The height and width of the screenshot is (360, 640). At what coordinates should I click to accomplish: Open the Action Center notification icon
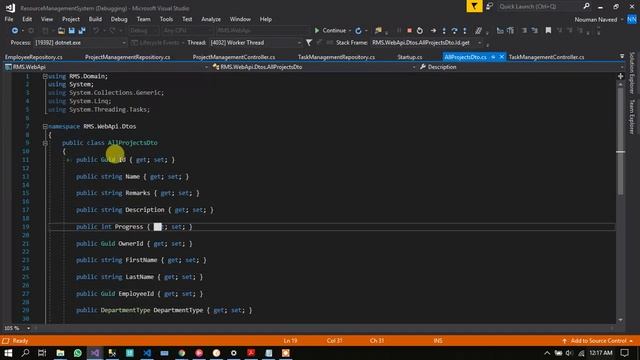624,353
